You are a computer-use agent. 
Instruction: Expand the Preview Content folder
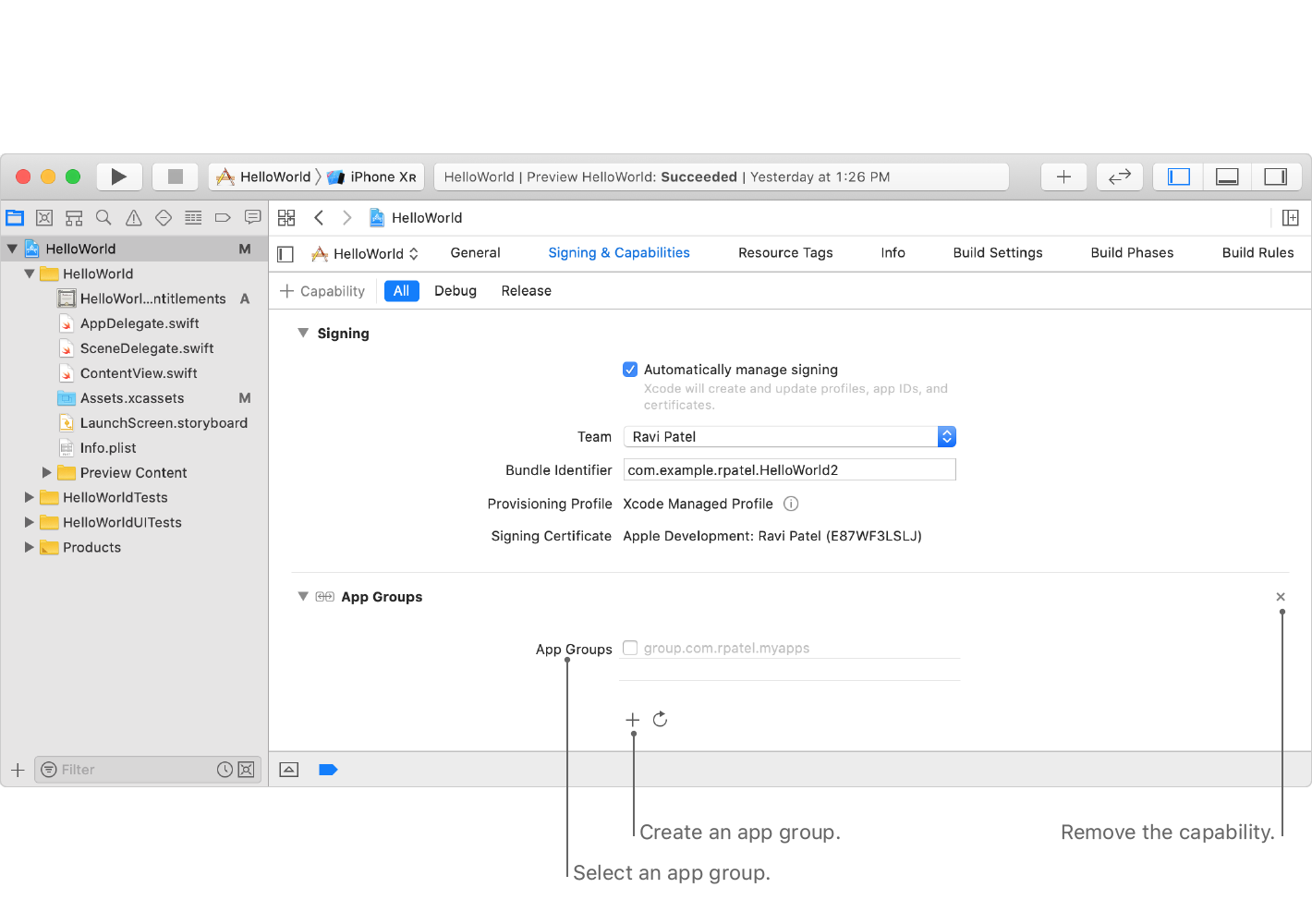click(x=47, y=472)
